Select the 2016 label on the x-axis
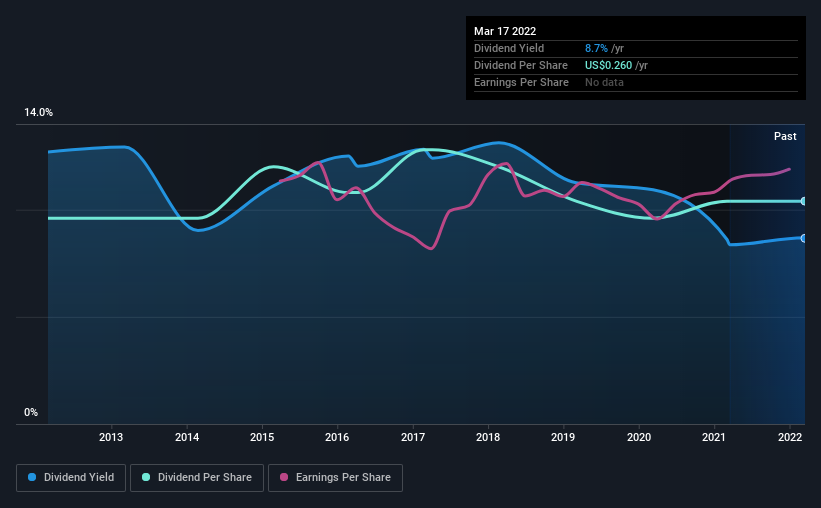Image resolution: width=821 pixels, height=508 pixels. (337, 437)
